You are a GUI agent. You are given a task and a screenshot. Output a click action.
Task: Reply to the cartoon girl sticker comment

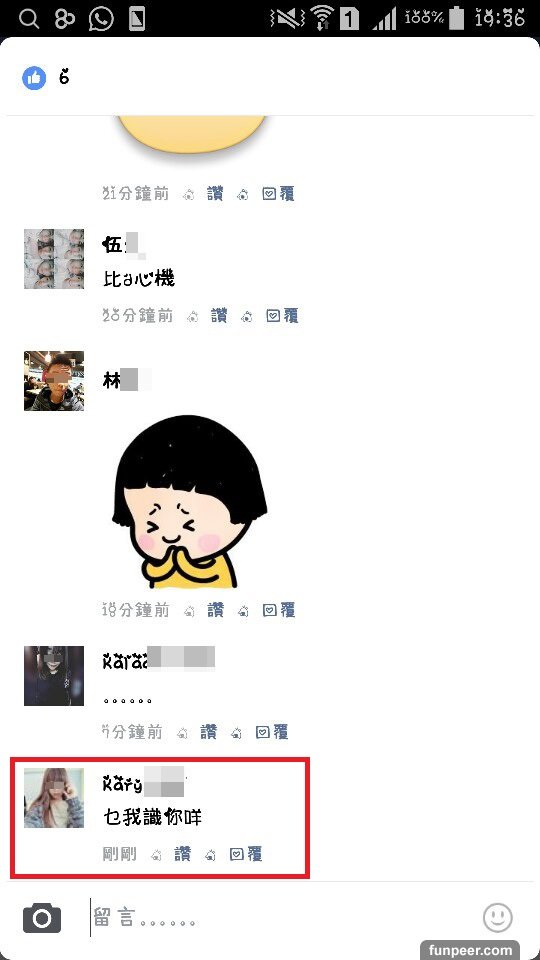click(279, 610)
